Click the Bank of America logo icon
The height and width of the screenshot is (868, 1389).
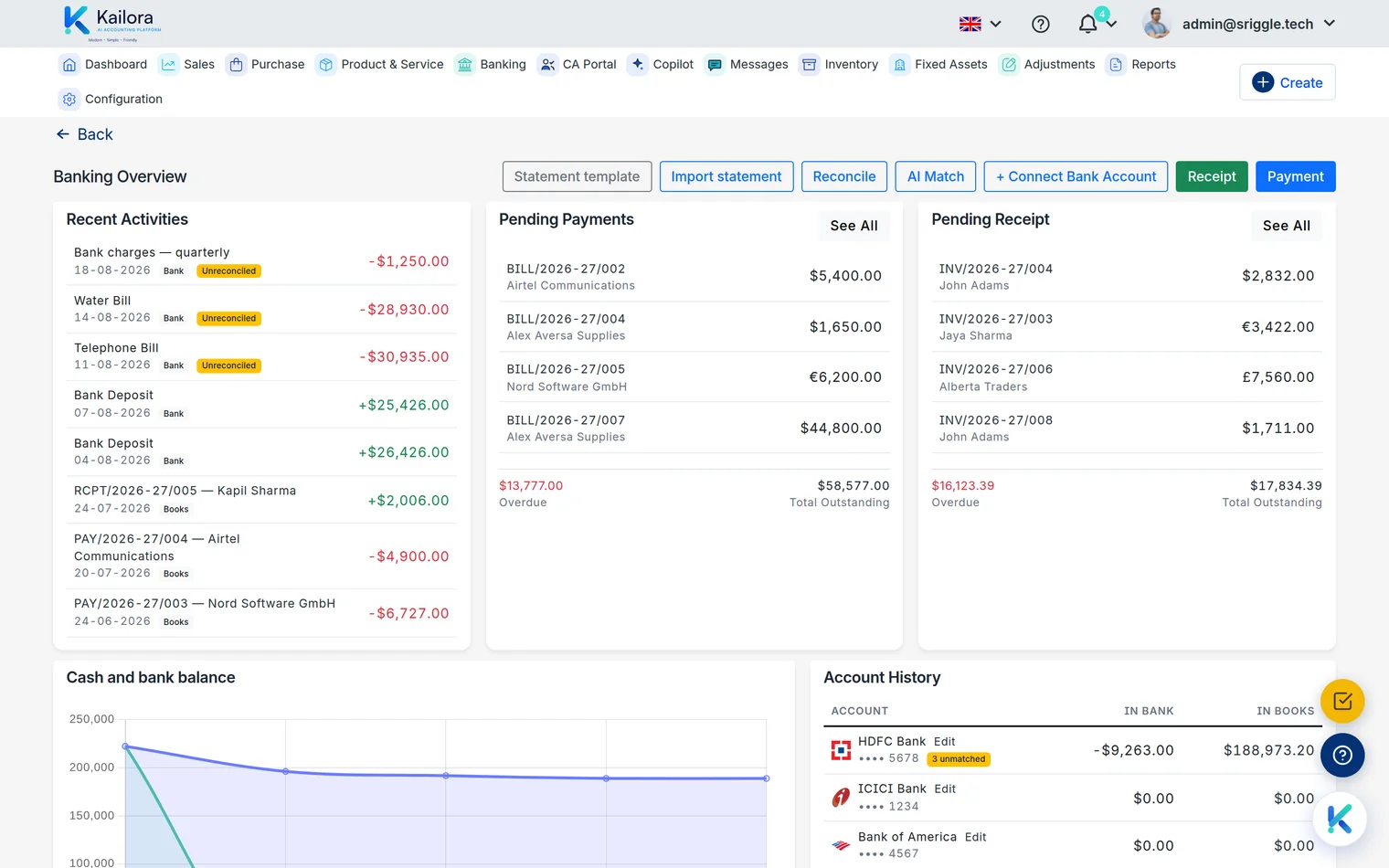pyautogui.click(x=841, y=846)
